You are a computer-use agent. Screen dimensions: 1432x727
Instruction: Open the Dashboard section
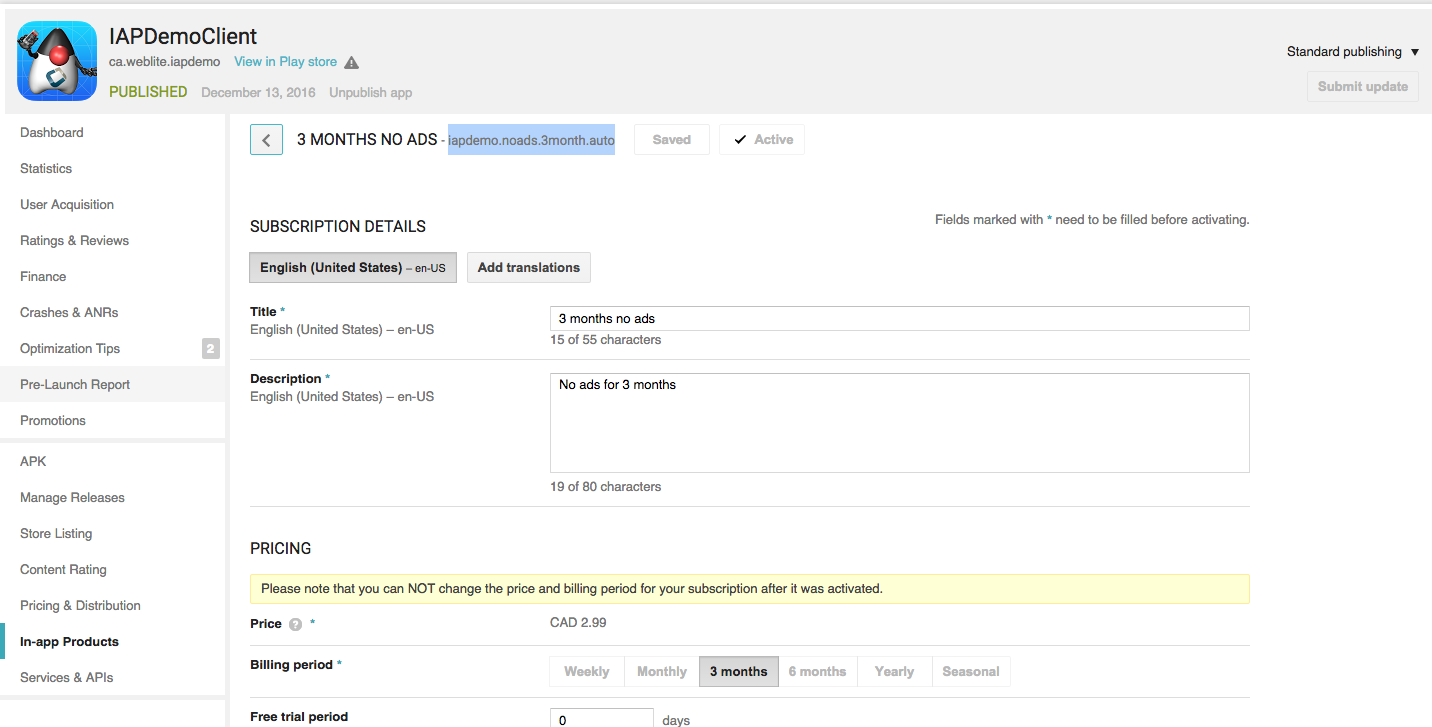52,132
